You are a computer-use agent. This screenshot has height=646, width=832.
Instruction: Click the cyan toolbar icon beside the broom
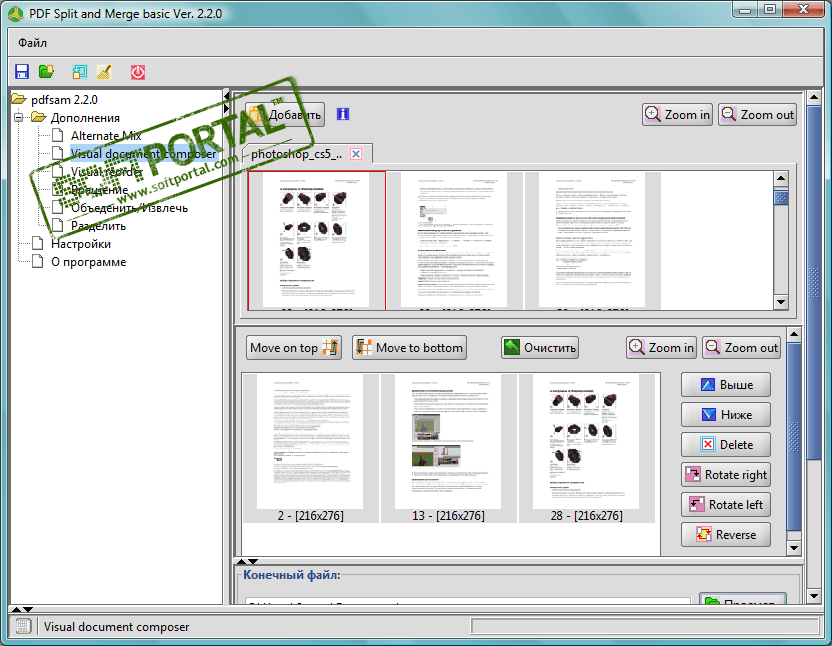pyautogui.click(x=80, y=72)
